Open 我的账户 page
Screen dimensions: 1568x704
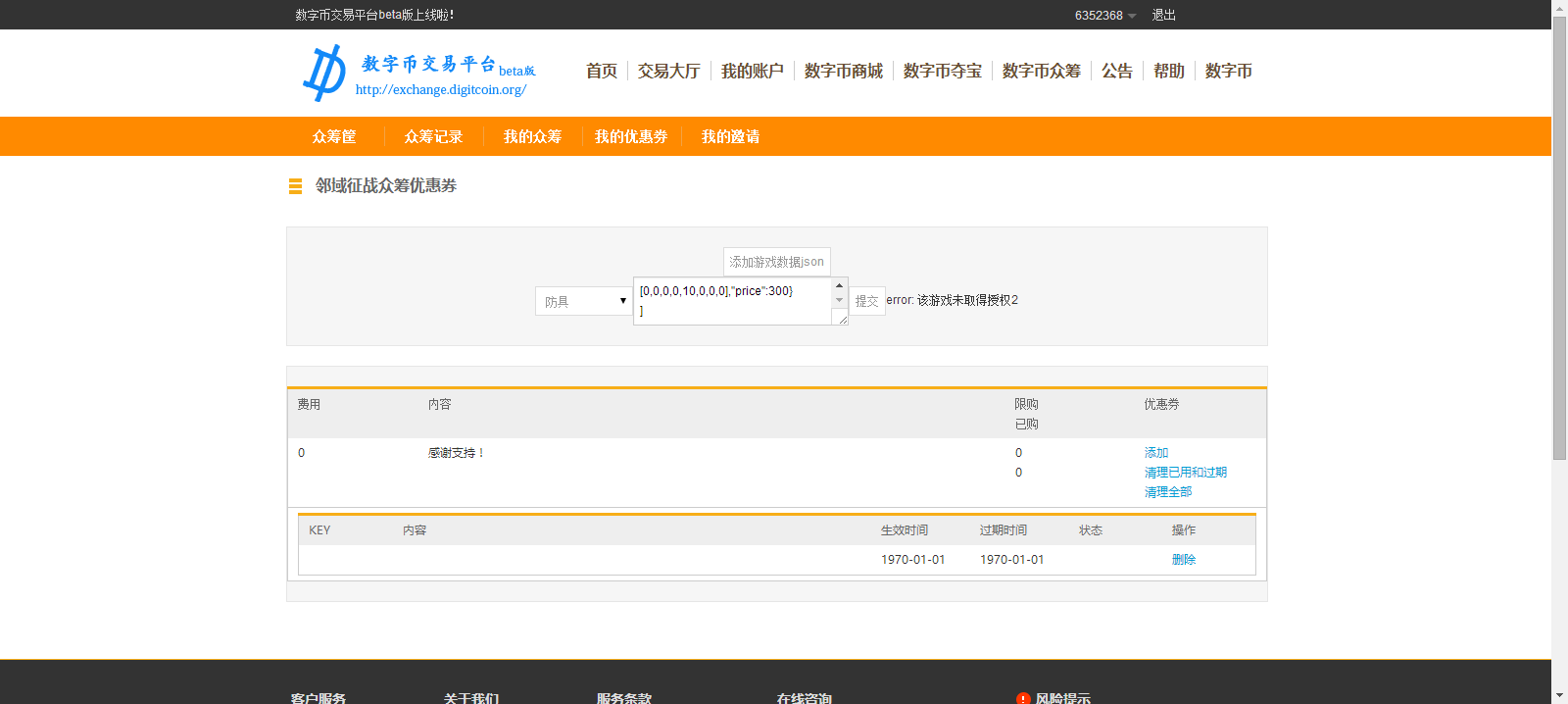753,71
